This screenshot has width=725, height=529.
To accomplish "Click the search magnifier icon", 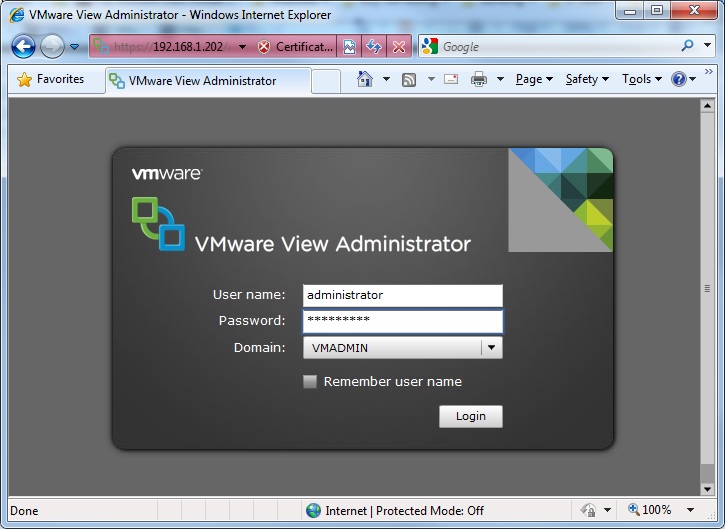I will (x=688, y=45).
